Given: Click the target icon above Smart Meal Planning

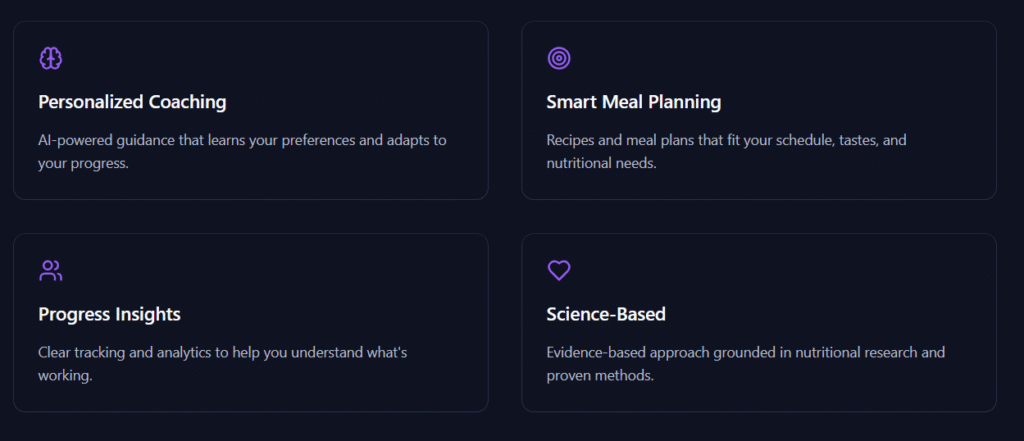Looking at the screenshot, I should [x=559, y=58].
